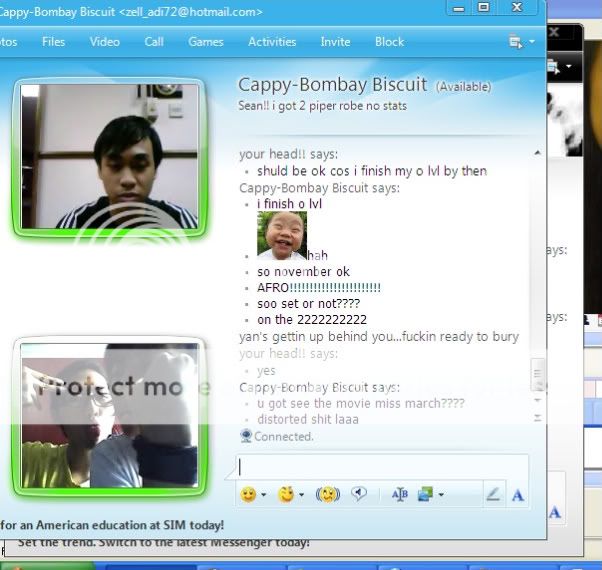This screenshot has height=570, width=602.
Task: Expand the arrow next to the show-menu icon
Action: (x=532, y=41)
